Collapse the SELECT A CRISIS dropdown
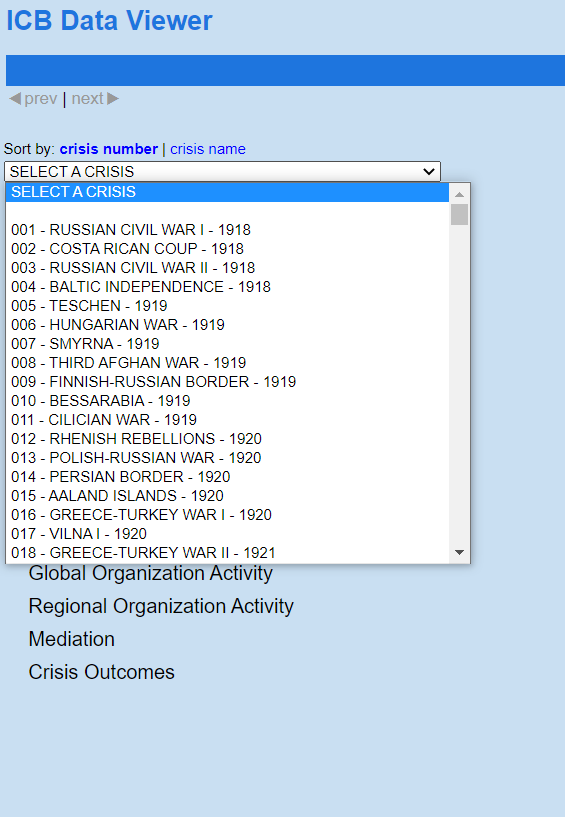 click(223, 171)
